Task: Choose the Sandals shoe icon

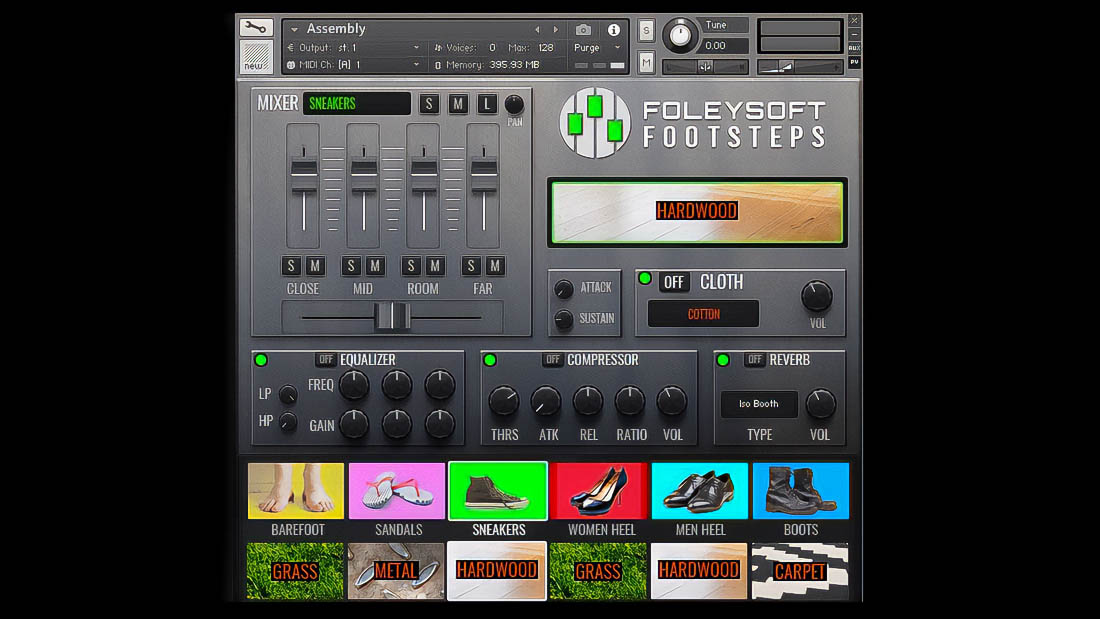Action: point(397,490)
